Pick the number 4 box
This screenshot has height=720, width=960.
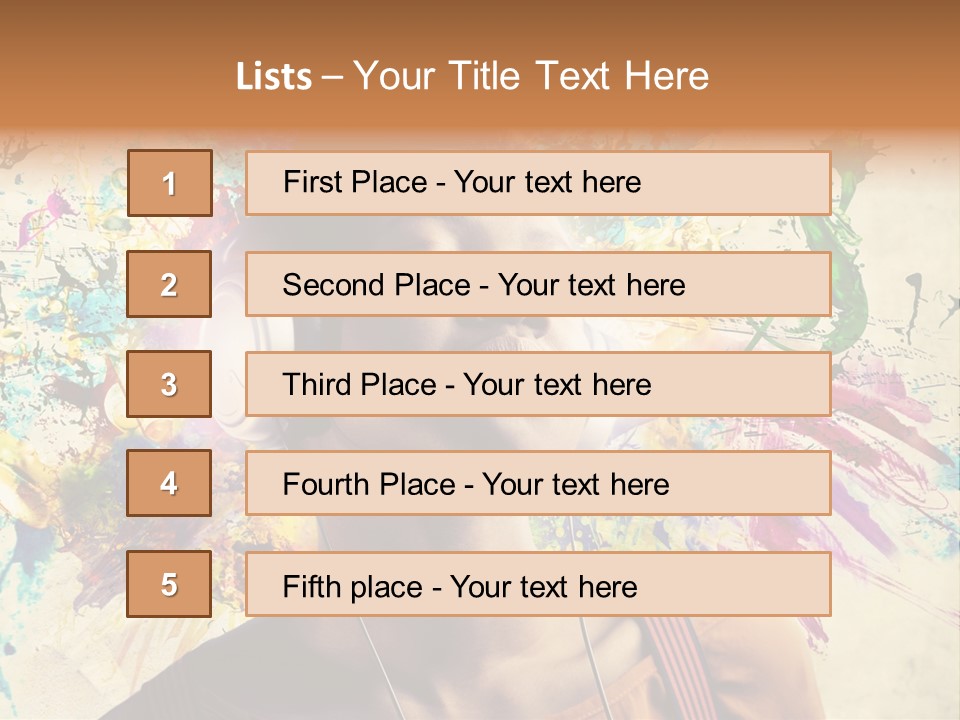tap(169, 484)
